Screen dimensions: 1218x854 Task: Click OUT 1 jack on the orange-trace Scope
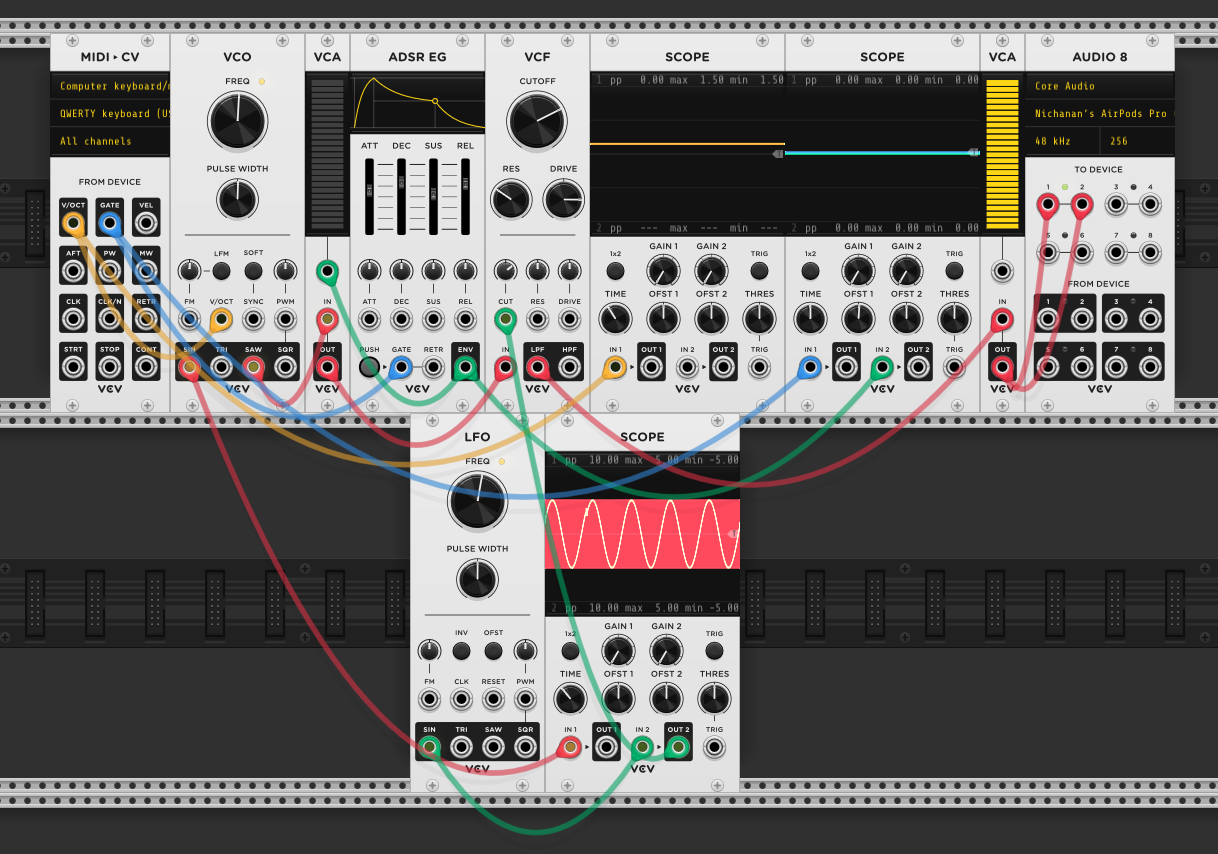click(x=651, y=367)
